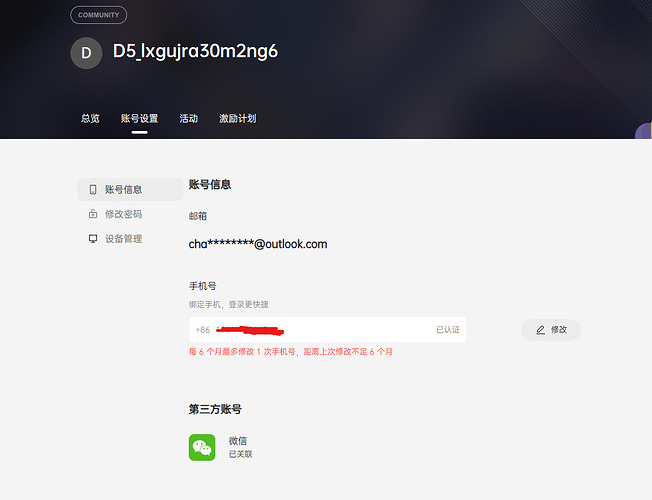This screenshot has height=500, width=652.
Task: Click the username D5_lxgujra30m2ng6
Action: pos(195,51)
